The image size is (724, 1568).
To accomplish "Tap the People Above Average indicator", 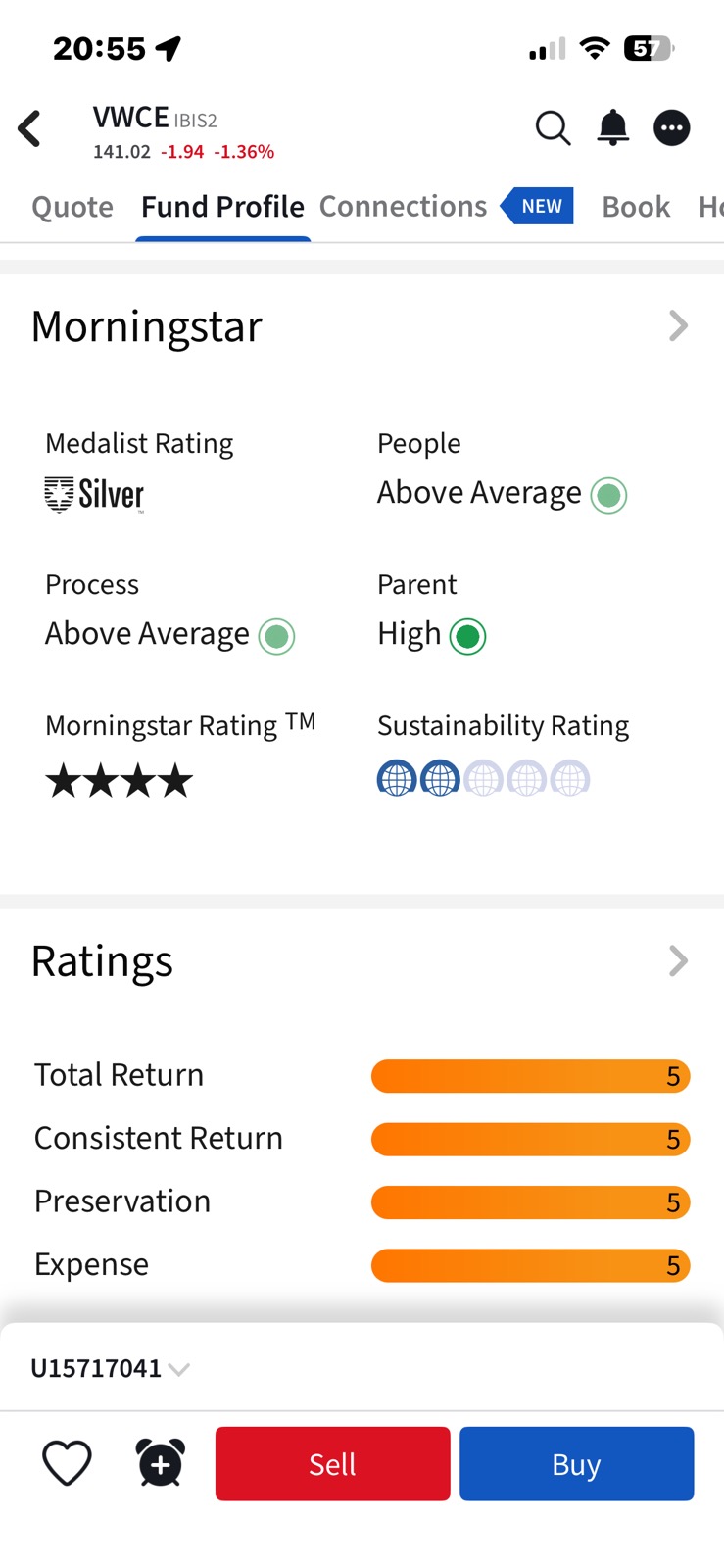I will click(607, 495).
